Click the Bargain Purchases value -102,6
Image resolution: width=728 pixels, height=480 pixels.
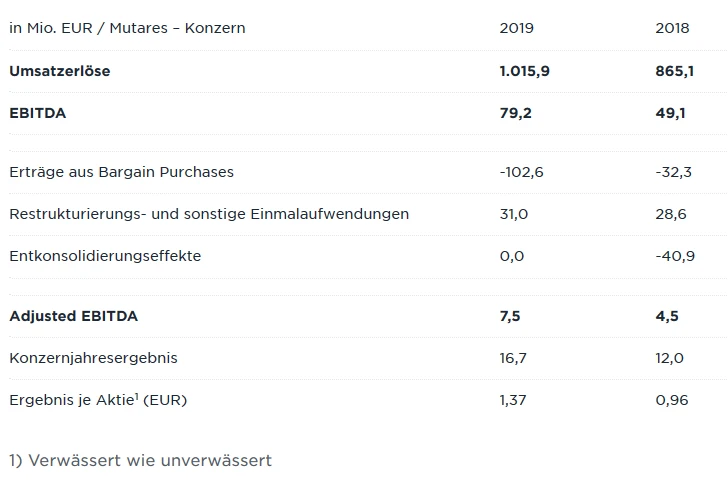521,172
